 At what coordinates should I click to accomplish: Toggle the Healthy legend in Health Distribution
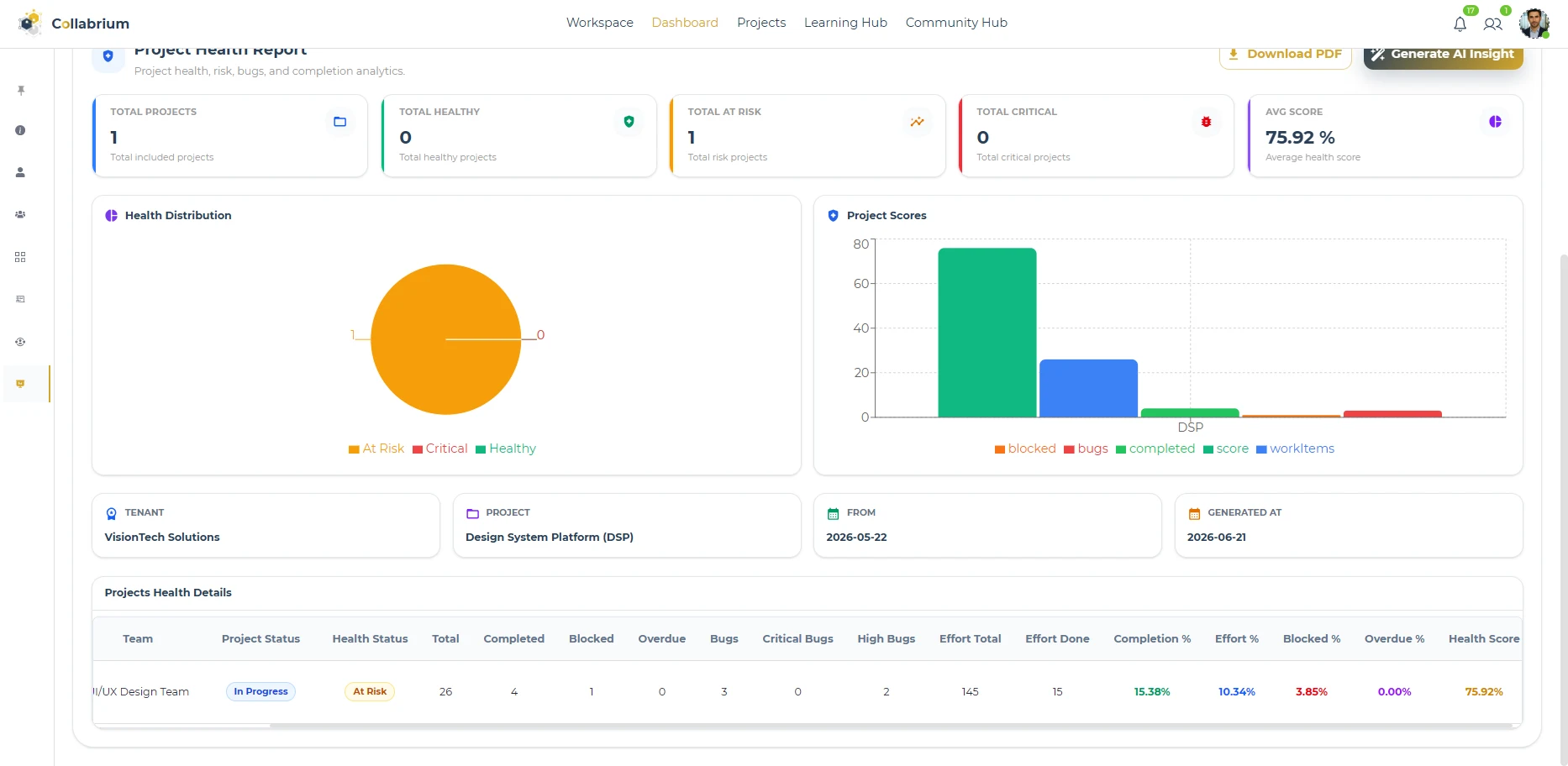[x=506, y=449]
